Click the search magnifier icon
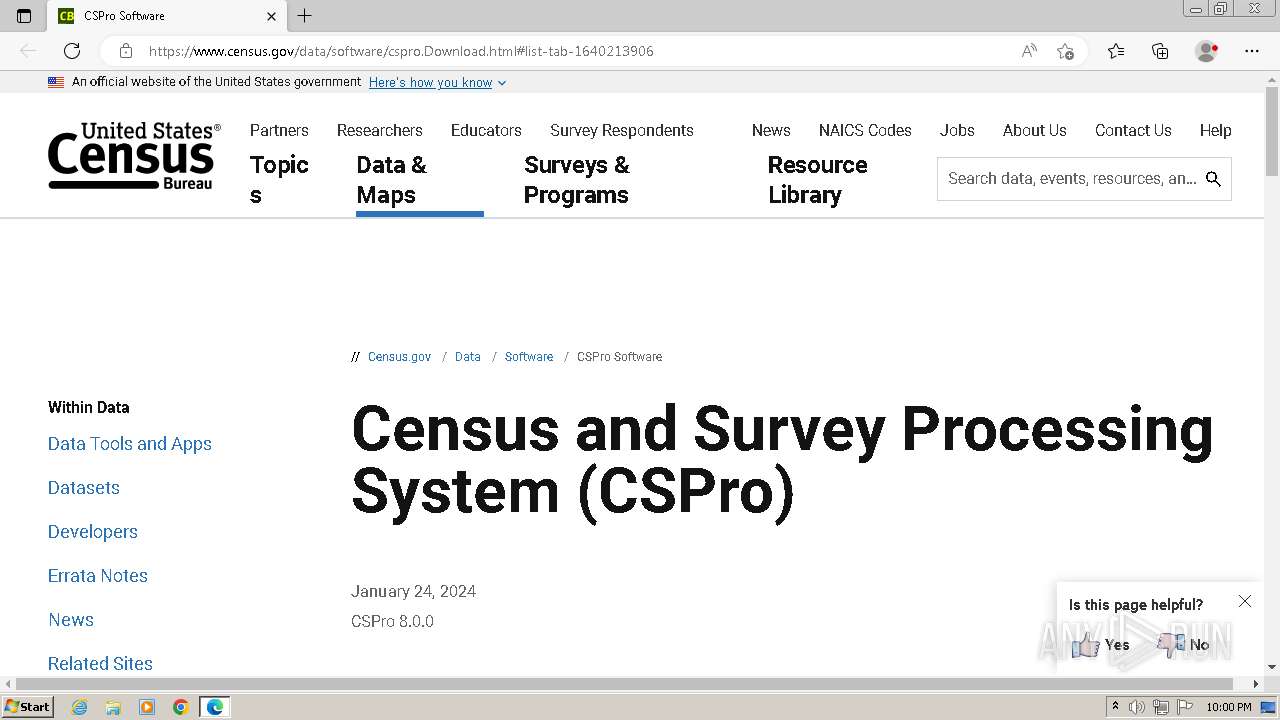 pos(1213,179)
